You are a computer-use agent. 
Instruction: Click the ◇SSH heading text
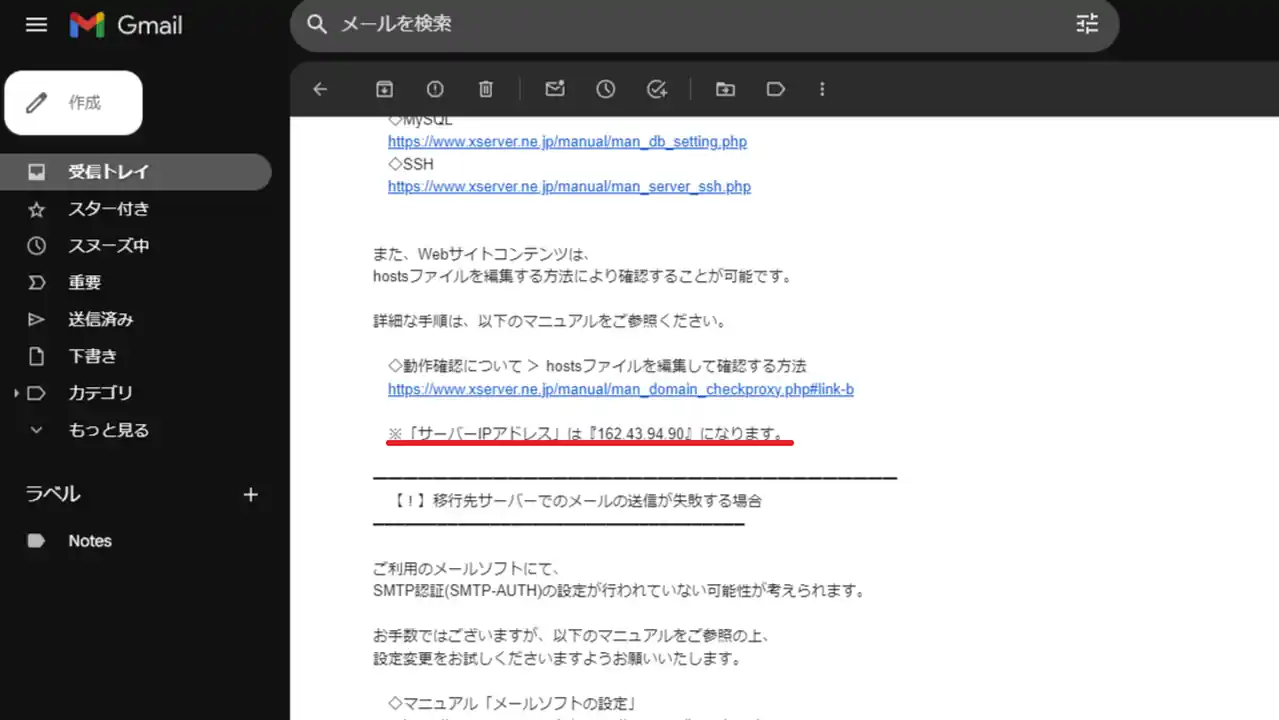point(411,165)
